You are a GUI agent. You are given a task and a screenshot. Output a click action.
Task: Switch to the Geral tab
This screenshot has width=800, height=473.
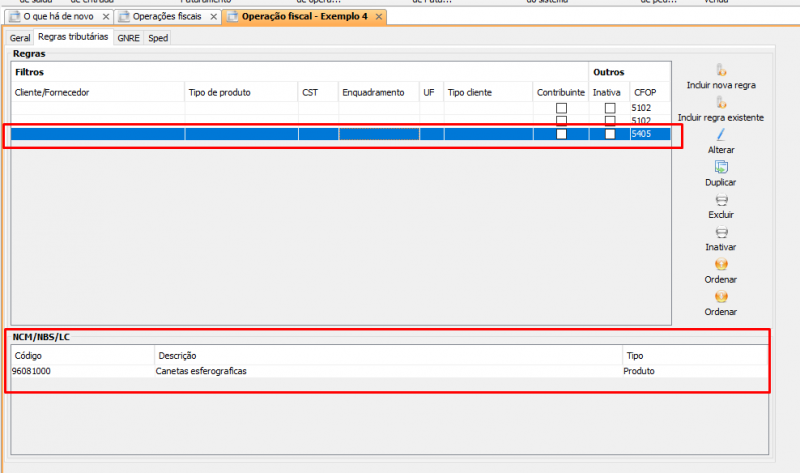pyautogui.click(x=20, y=38)
